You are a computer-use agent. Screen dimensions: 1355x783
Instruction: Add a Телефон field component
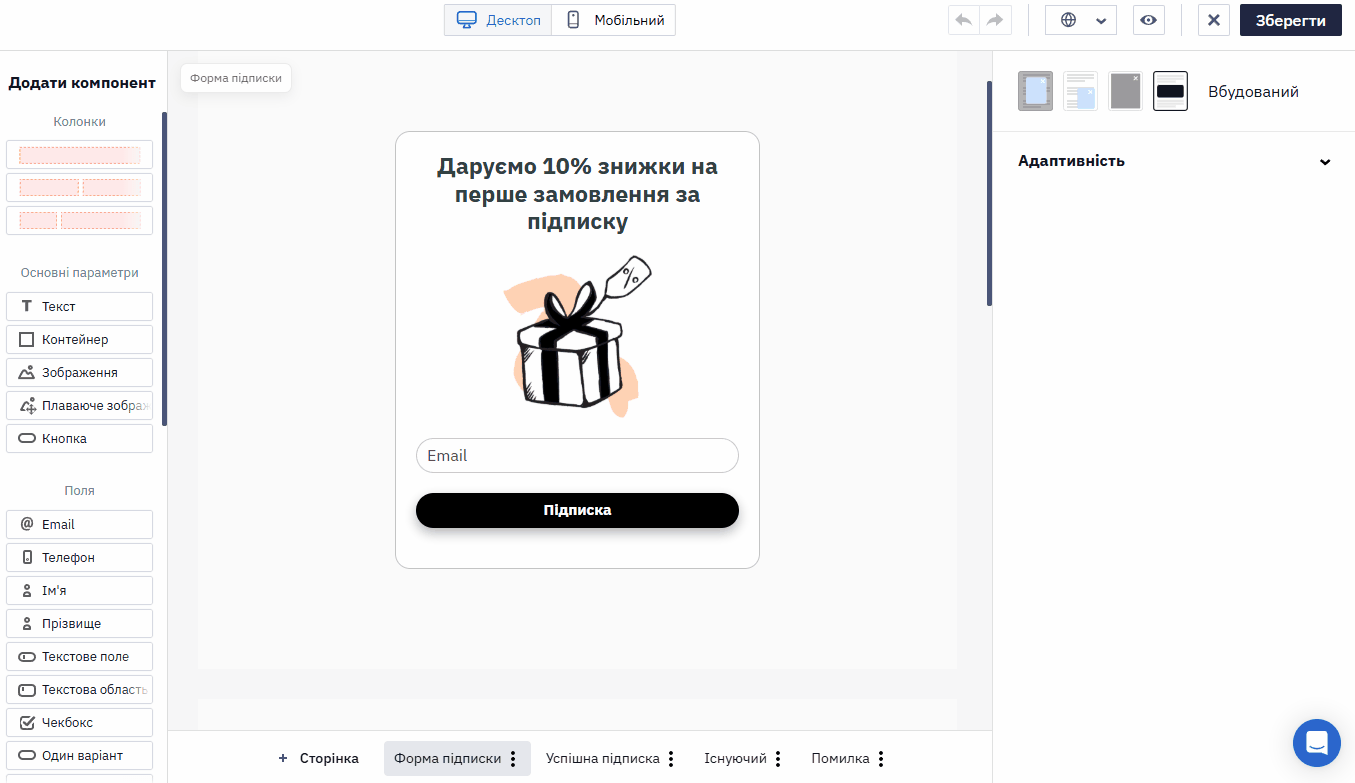[79, 557]
